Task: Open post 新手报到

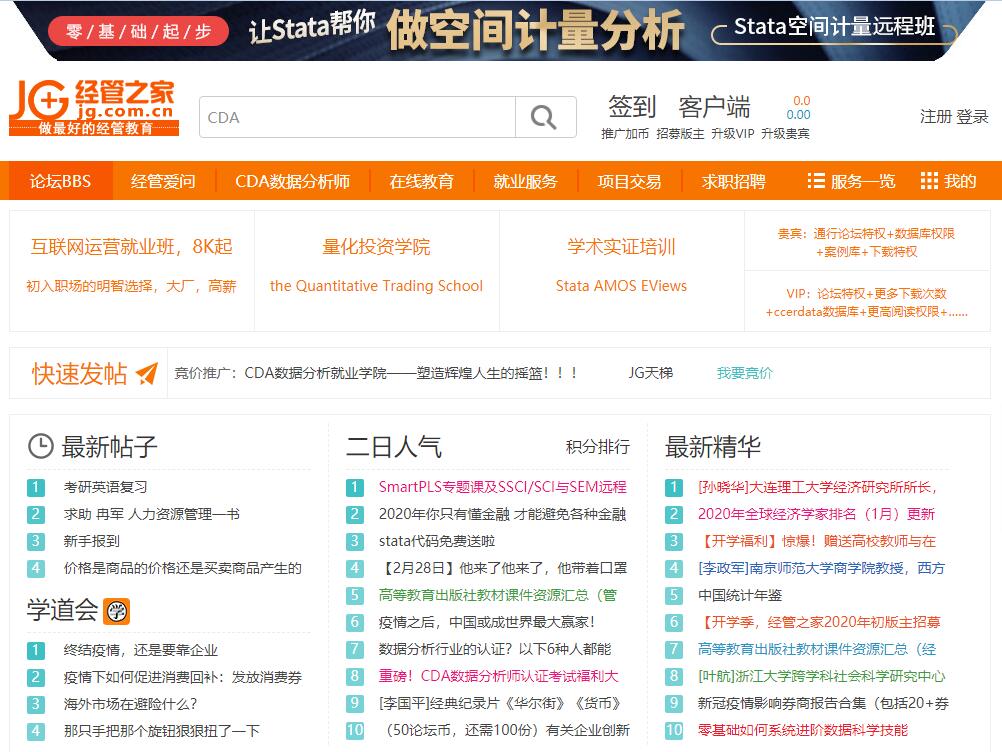Action: [91, 541]
